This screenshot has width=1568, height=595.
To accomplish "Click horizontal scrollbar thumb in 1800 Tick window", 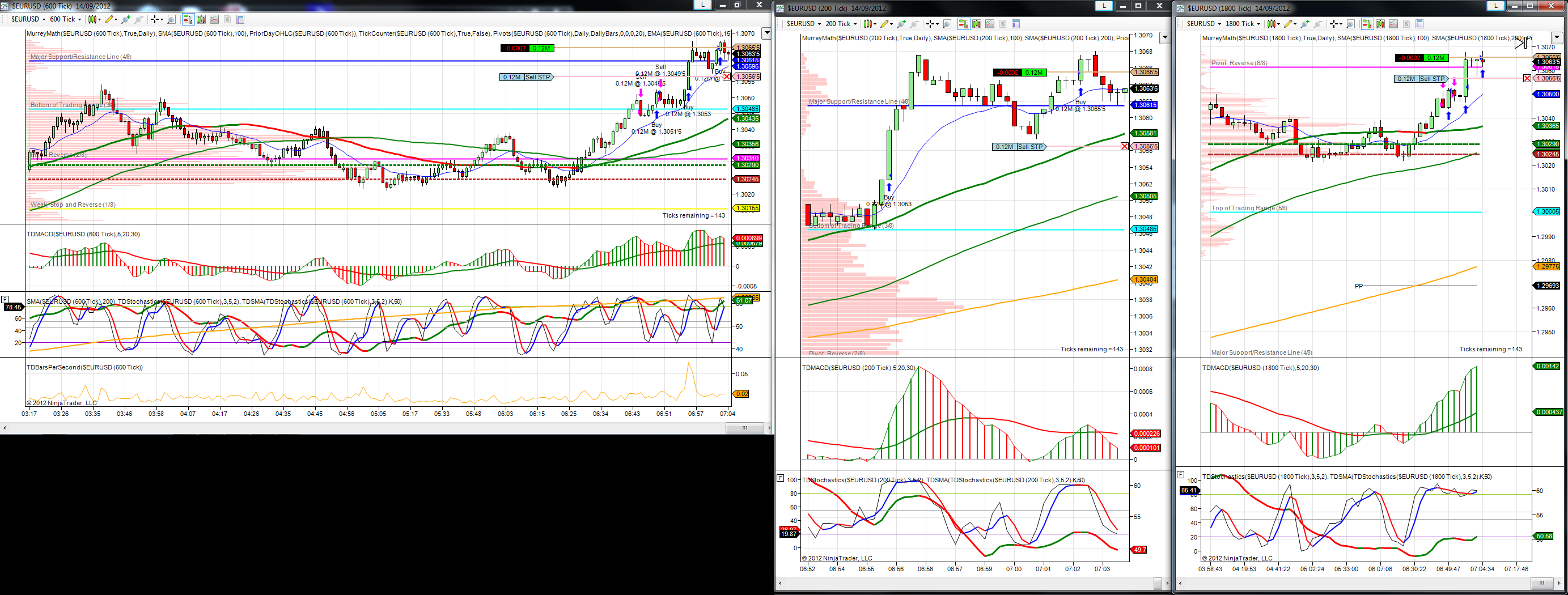I will [1542, 584].
